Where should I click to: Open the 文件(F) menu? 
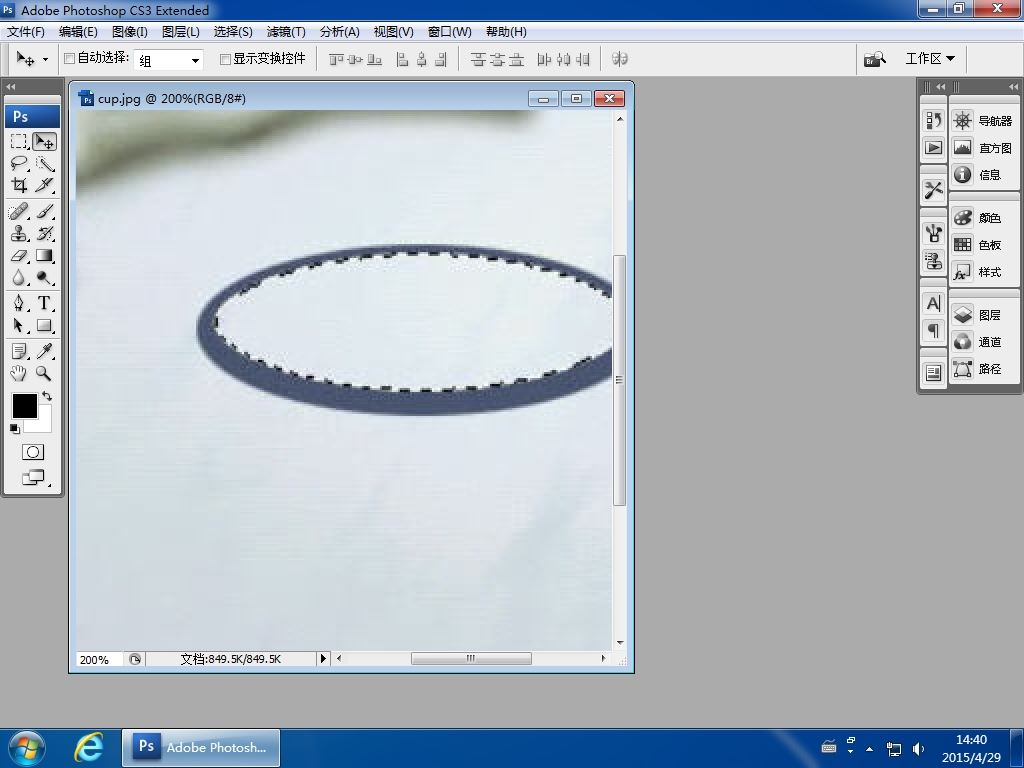pos(25,31)
